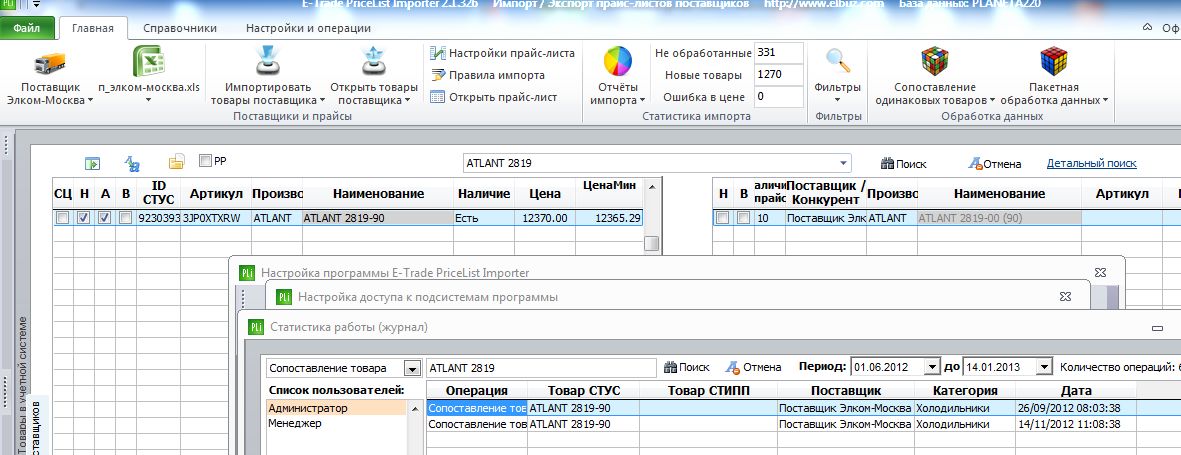The width and height of the screenshot is (1181, 455).
Task: Expand the main ATLANT 2819 search dropdown
Action: click(x=842, y=163)
